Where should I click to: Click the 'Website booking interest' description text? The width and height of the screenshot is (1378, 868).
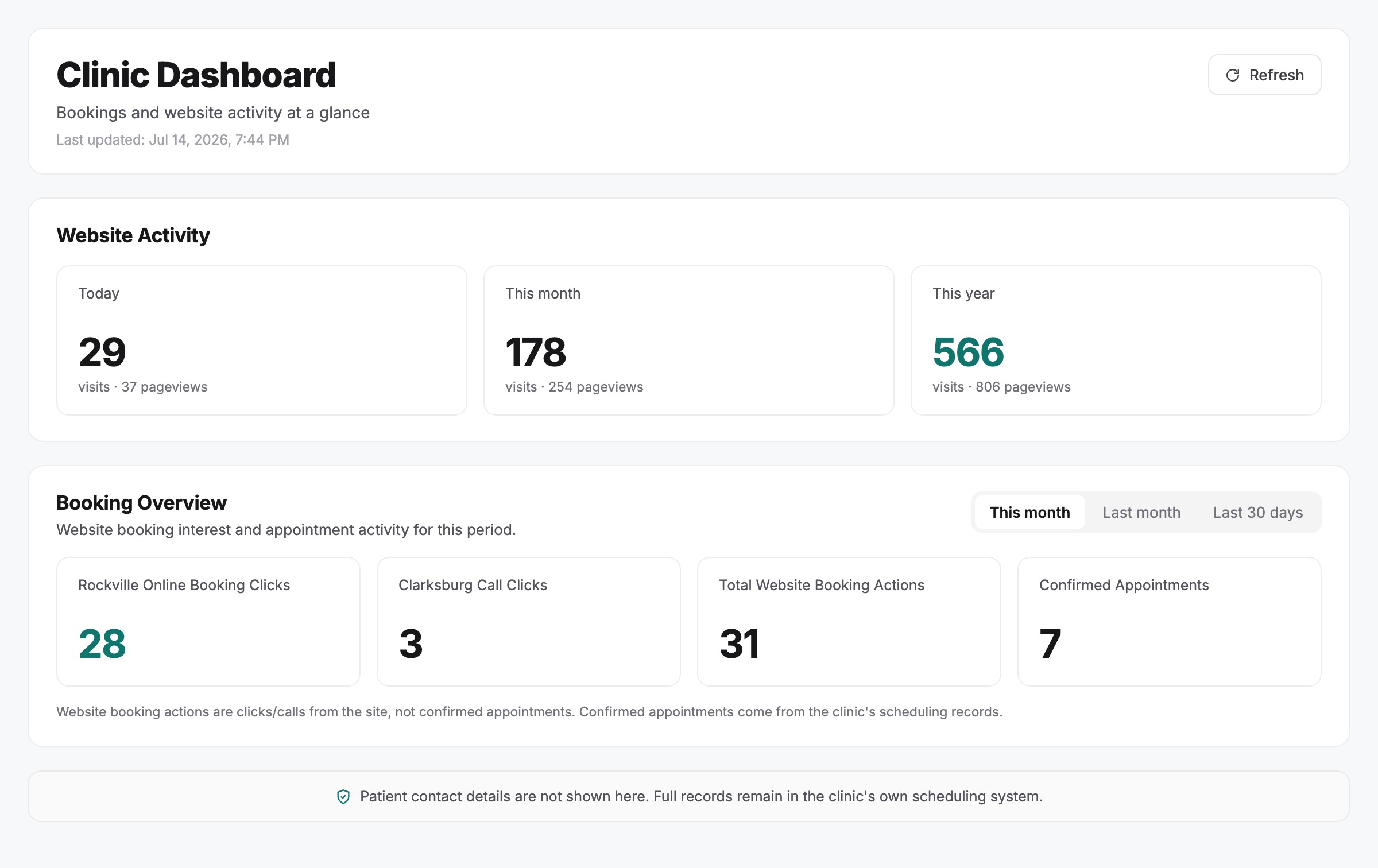287,530
